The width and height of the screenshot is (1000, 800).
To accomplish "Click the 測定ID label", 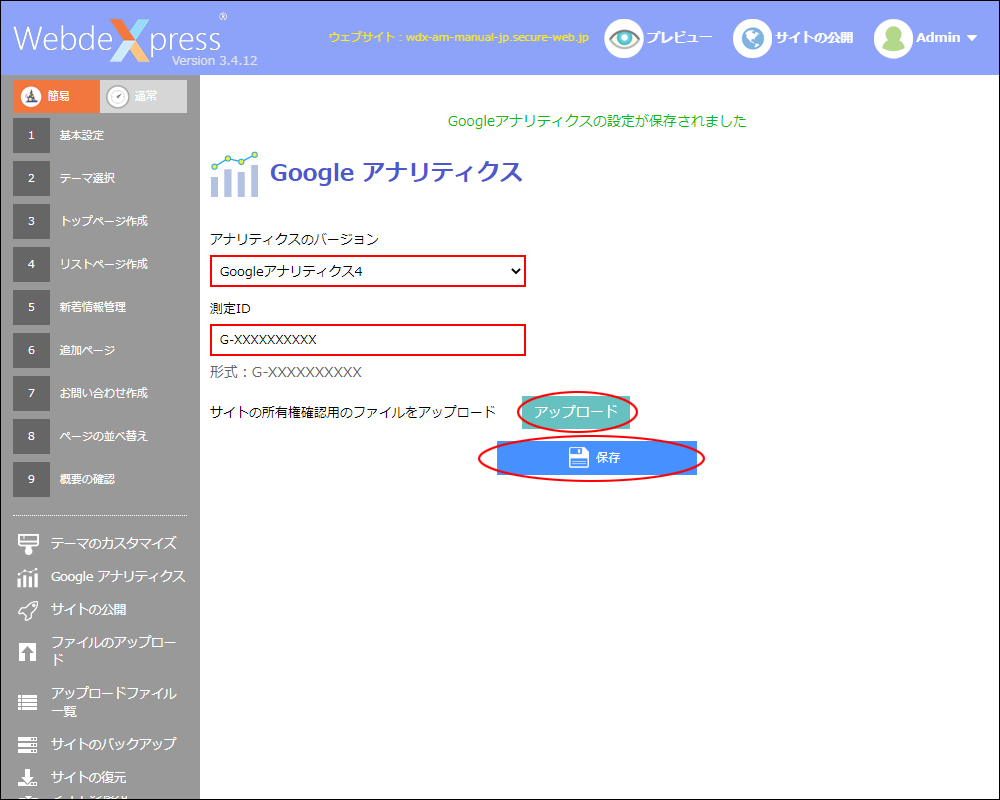I will pos(230,309).
